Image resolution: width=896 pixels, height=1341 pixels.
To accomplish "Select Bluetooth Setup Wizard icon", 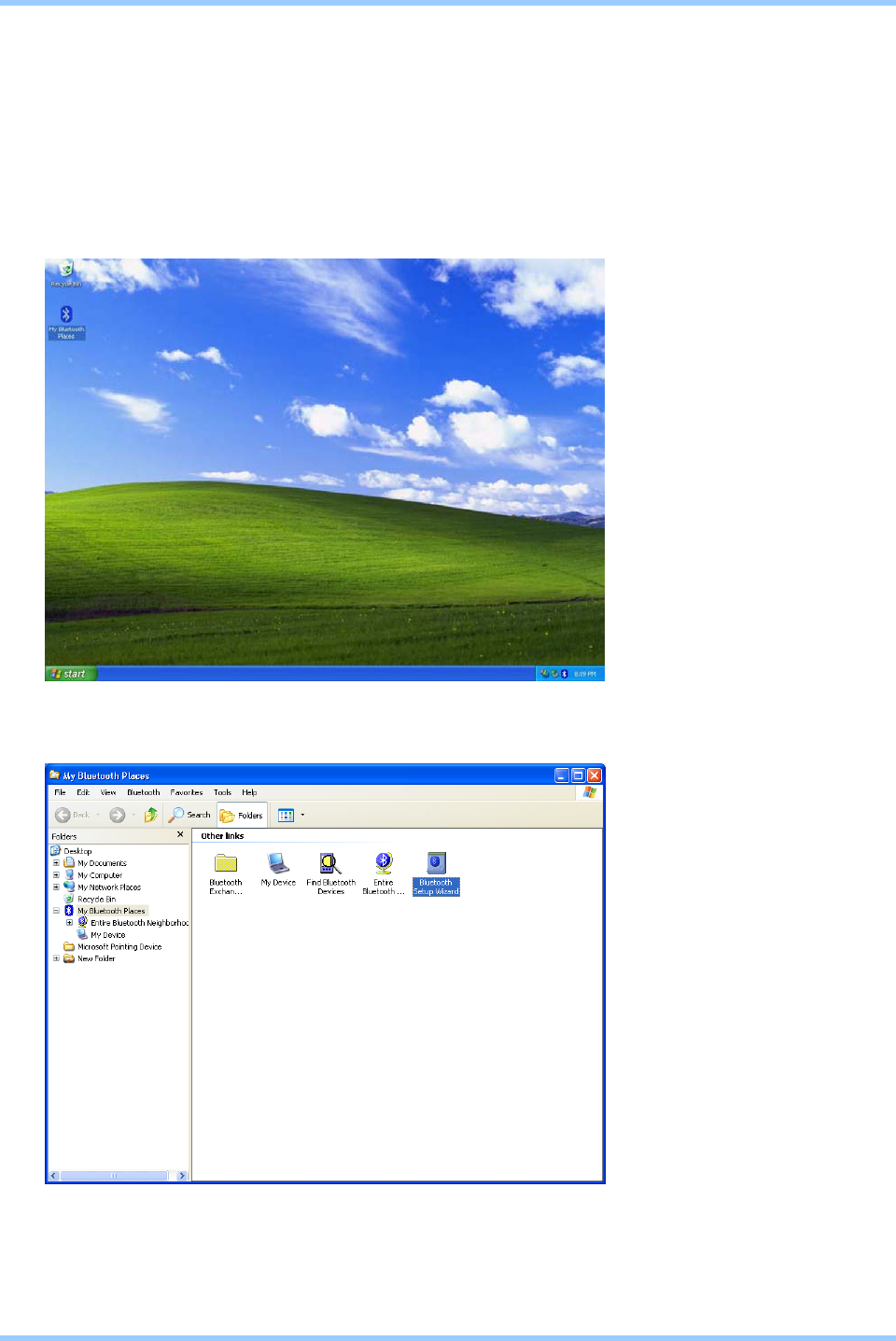I will (436, 874).
